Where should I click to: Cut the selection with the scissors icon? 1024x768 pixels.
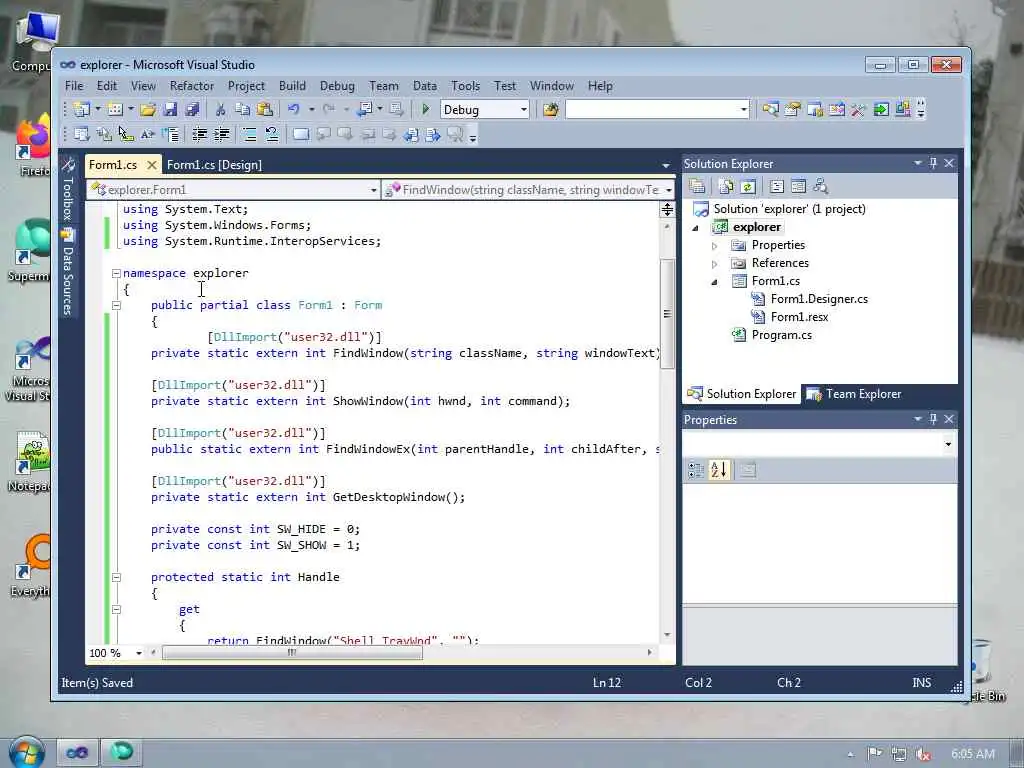pyautogui.click(x=221, y=110)
